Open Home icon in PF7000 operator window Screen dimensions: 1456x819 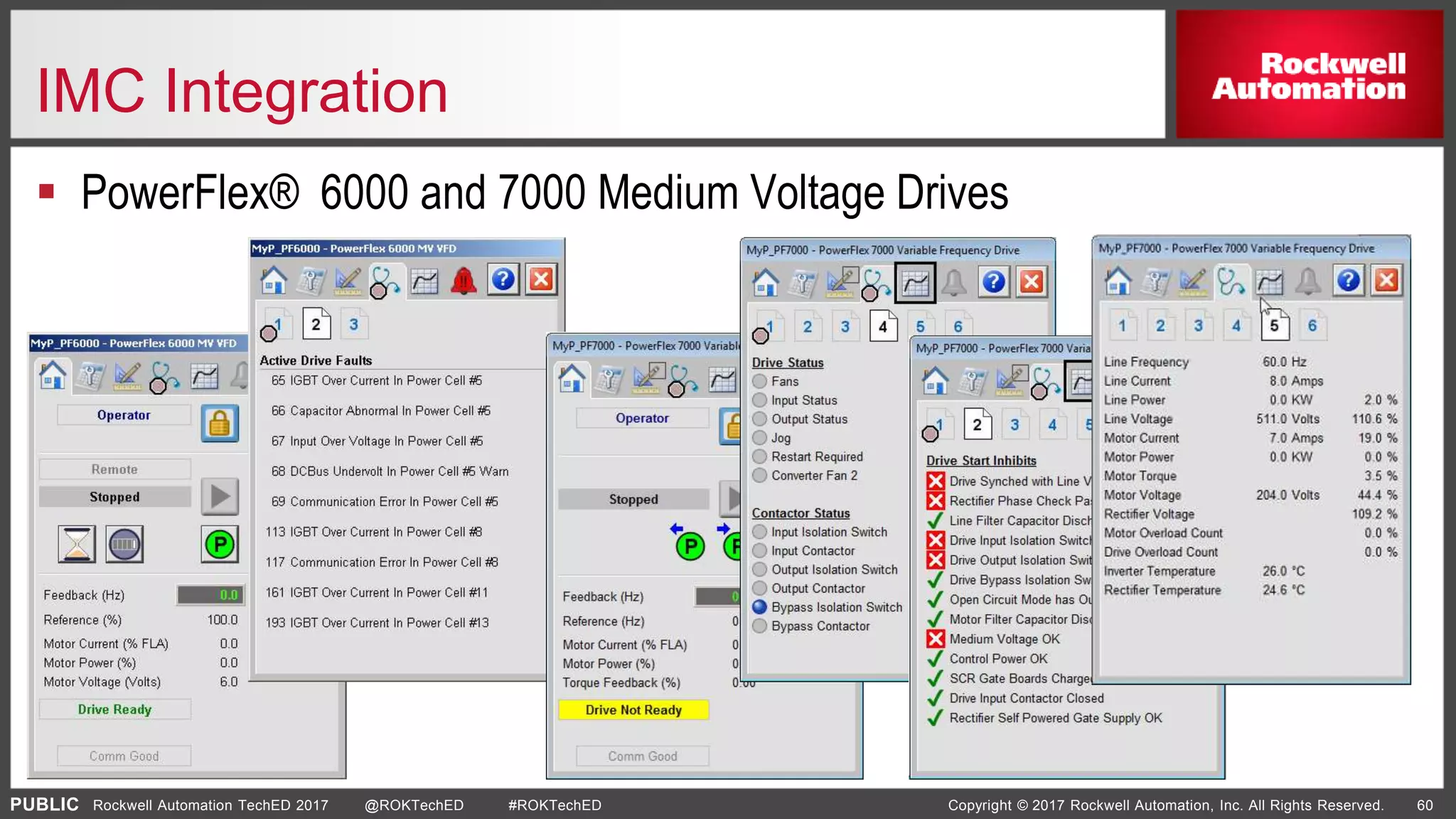(572, 378)
